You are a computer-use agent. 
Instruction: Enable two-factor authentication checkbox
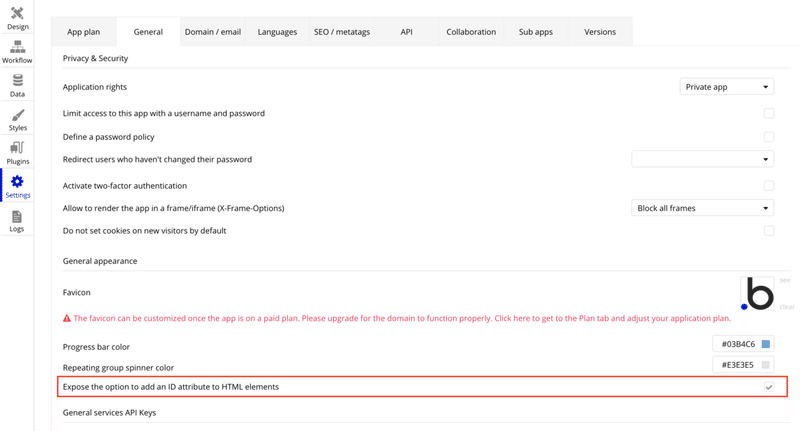769,186
